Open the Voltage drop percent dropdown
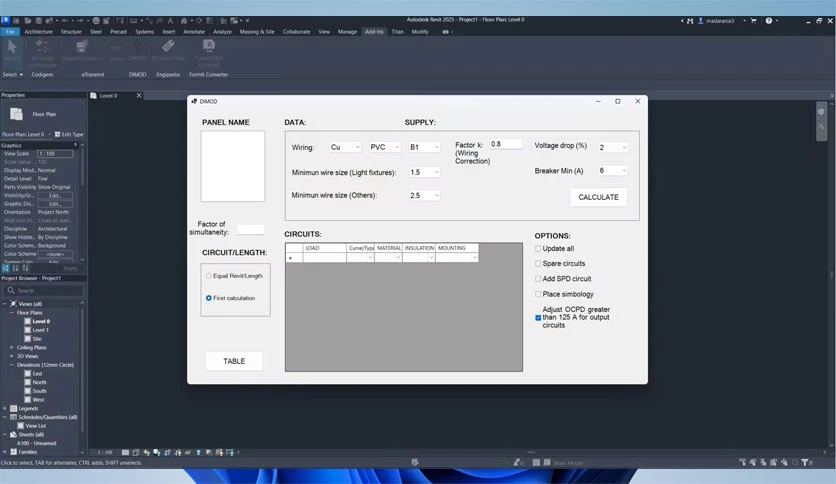This screenshot has height=484, width=836. 612,148
